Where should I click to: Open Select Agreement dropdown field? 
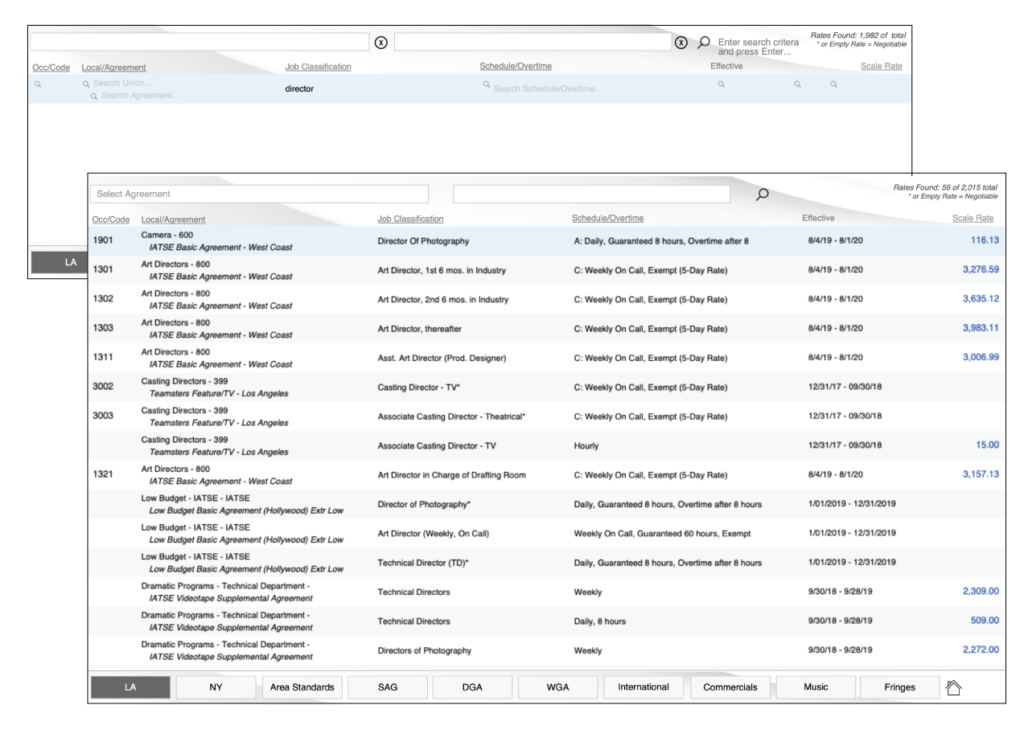pyautogui.click(x=259, y=194)
